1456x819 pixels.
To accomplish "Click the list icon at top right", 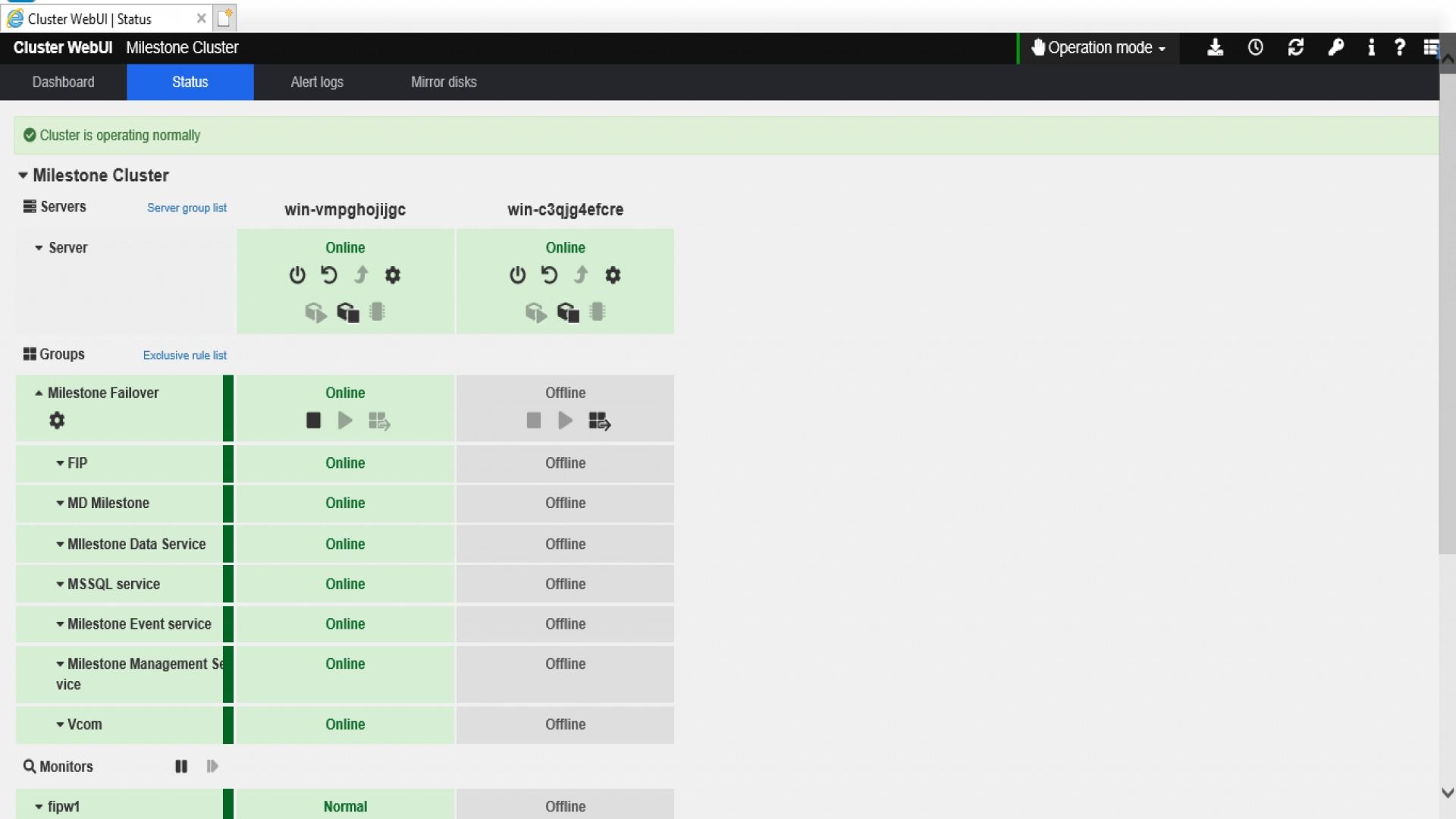I will click(x=1431, y=48).
